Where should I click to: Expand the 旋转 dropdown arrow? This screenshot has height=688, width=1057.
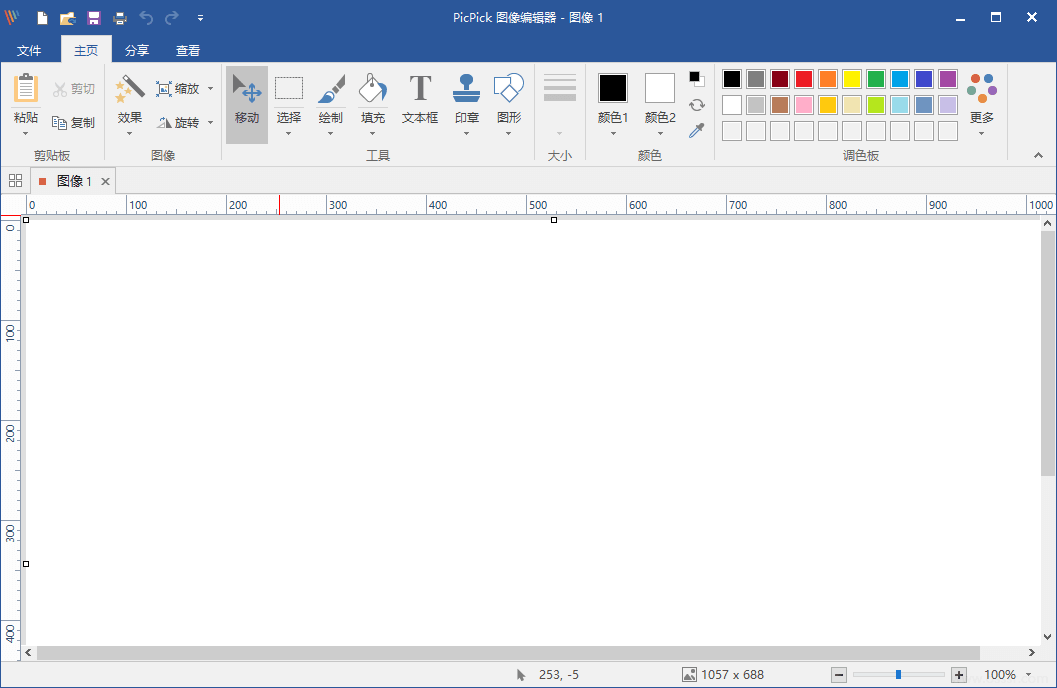click(210, 123)
